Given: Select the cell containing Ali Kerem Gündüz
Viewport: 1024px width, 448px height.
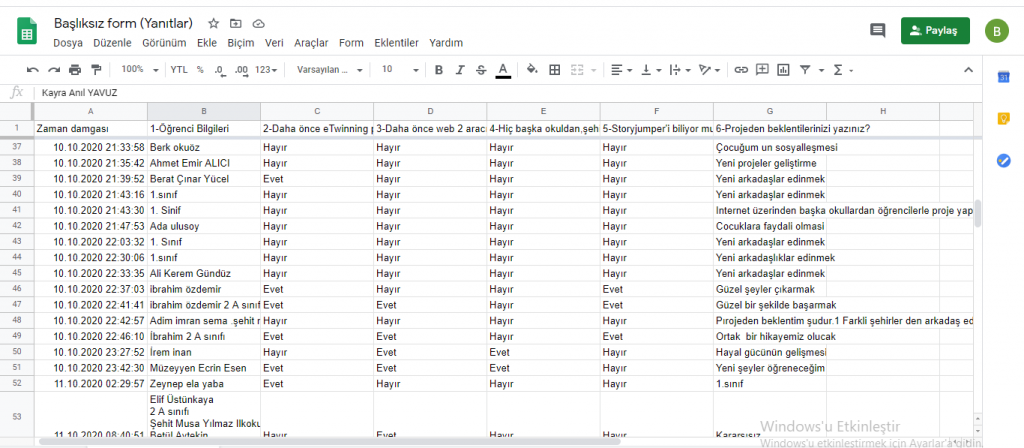Looking at the screenshot, I should point(203,273).
